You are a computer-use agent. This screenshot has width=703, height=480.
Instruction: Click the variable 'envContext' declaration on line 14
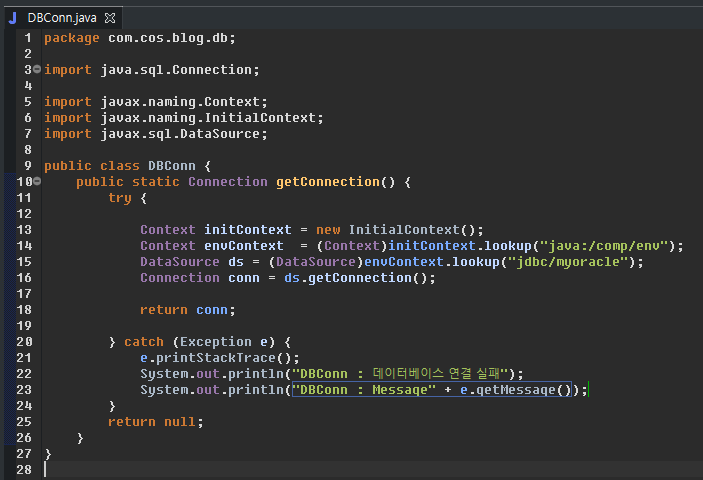pos(243,246)
